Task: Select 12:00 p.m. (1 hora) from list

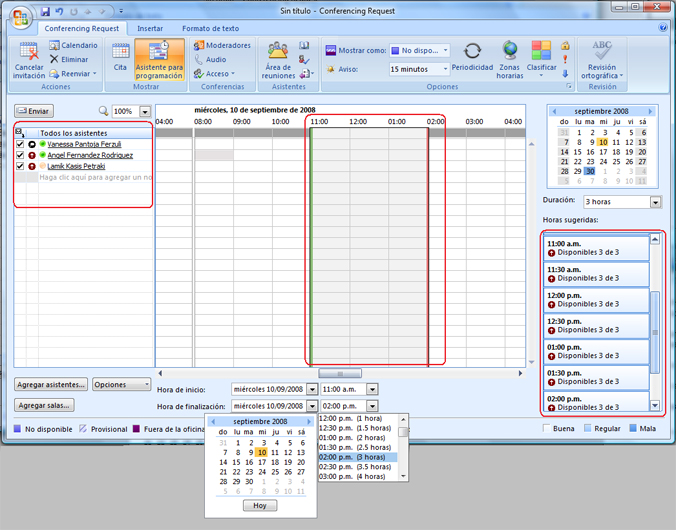Action: click(x=358, y=418)
